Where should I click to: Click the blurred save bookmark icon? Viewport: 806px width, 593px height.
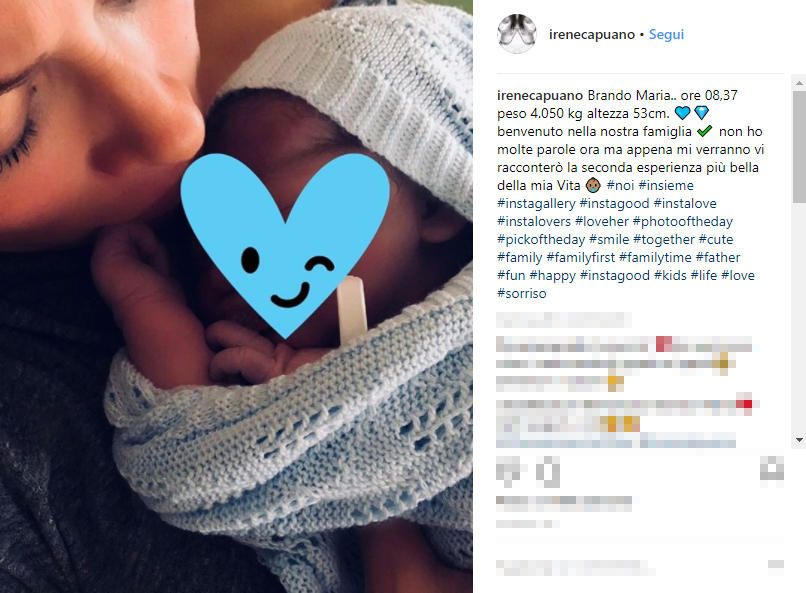pyautogui.click(x=772, y=469)
